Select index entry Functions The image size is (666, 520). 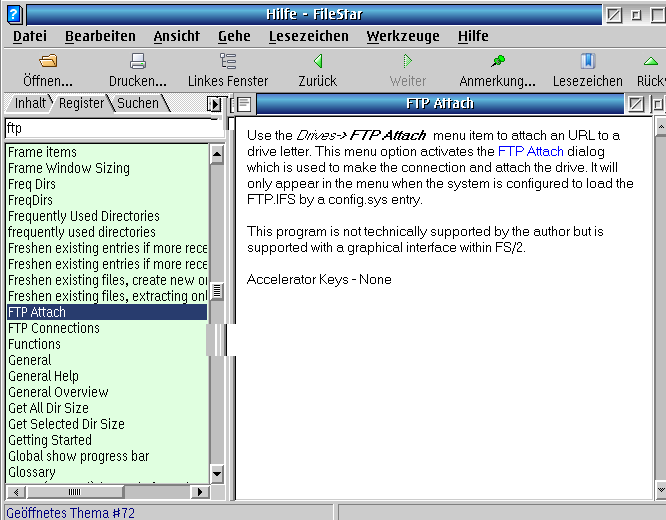107,344
